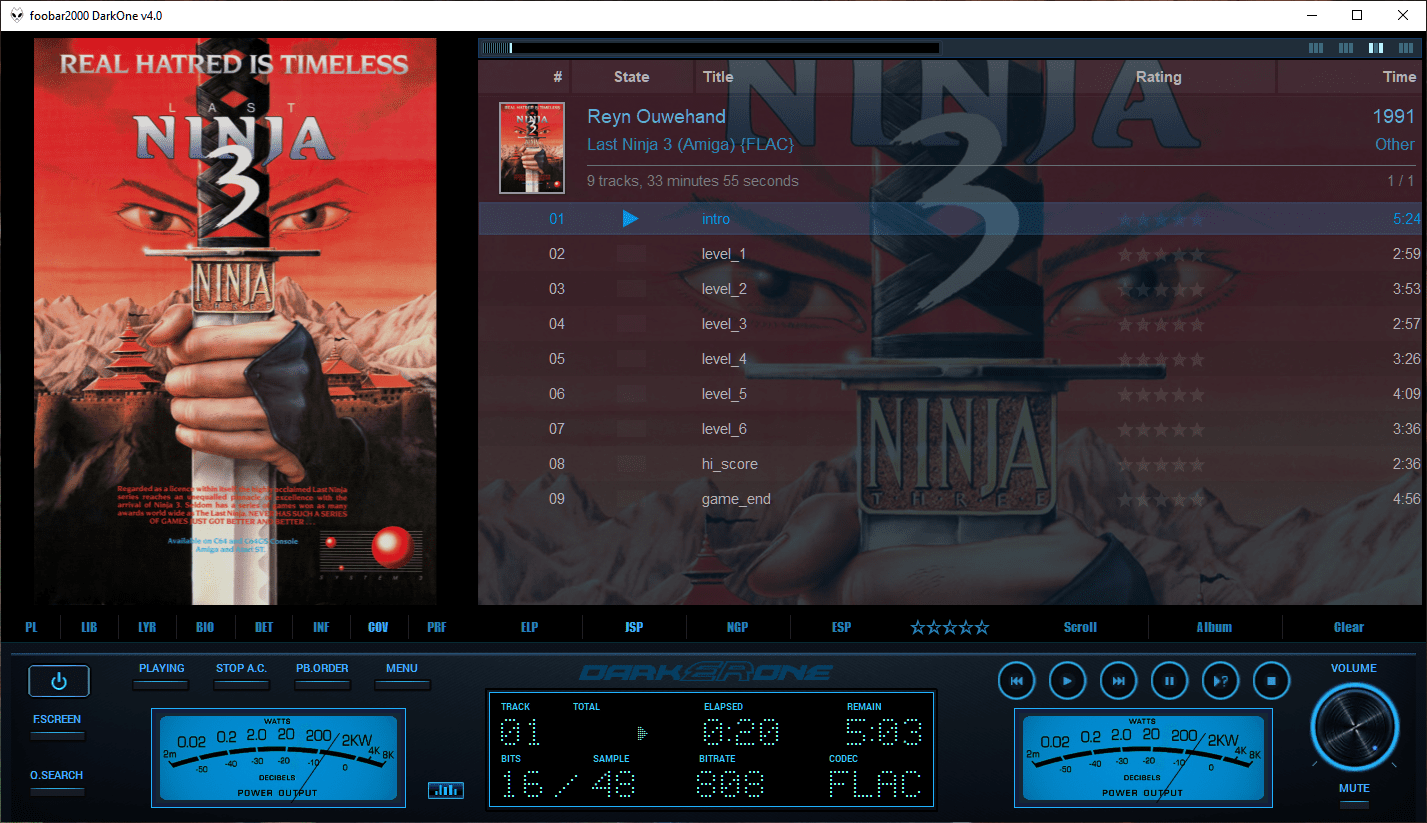Skip to the previous track
This screenshot has height=823, width=1427.
tap(1016, 681)
